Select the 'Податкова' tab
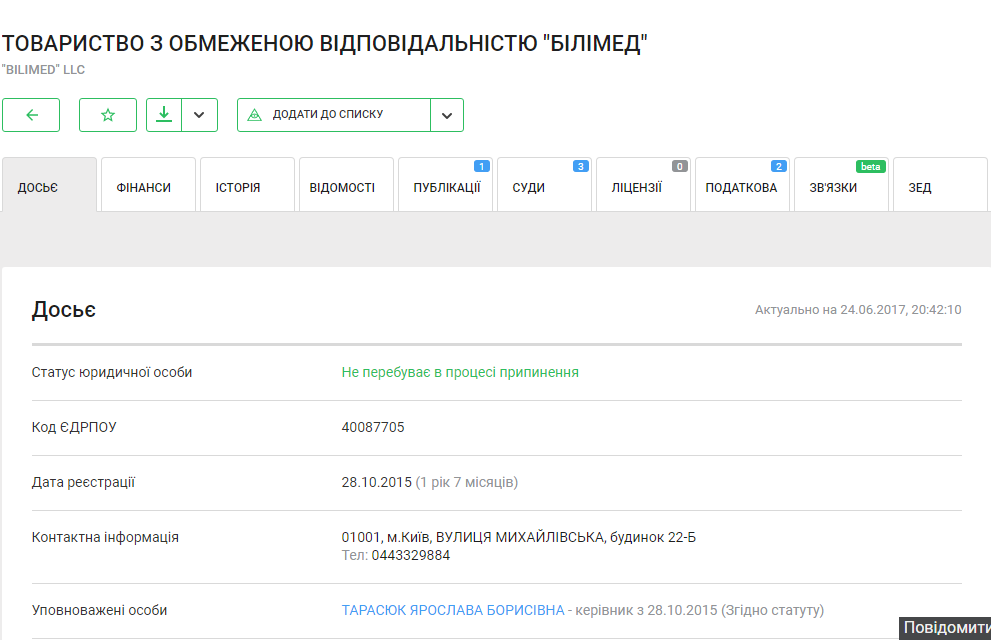Viewport: 991px width, 640px height. click(742, 186)
